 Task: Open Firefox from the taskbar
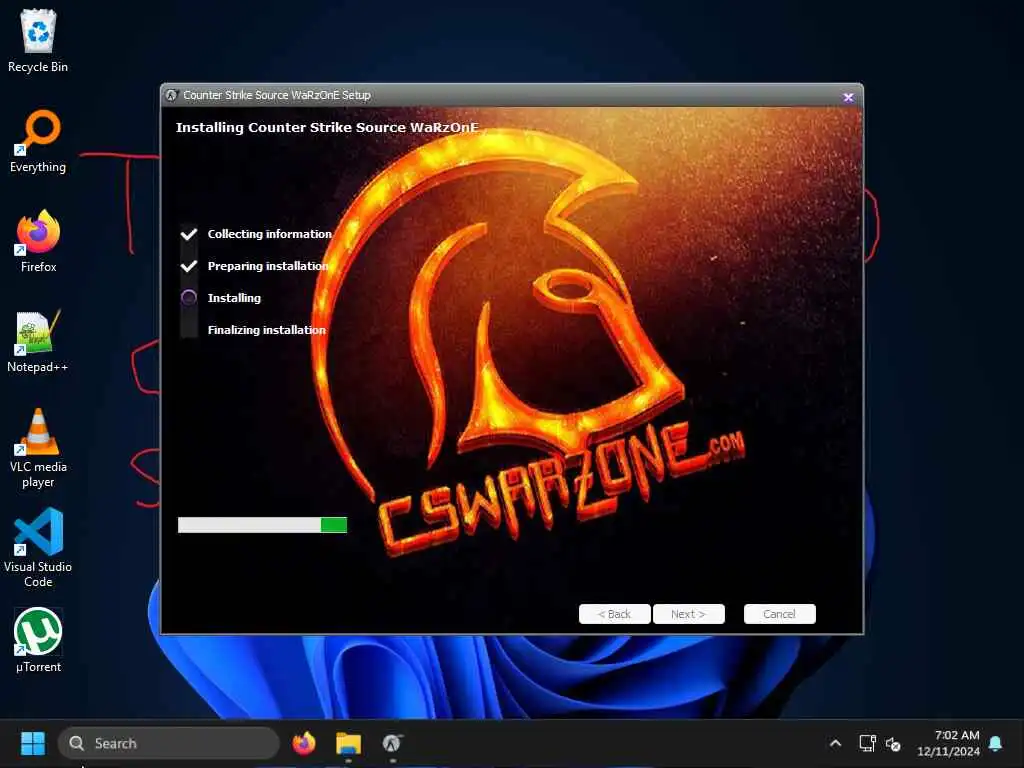304,743
